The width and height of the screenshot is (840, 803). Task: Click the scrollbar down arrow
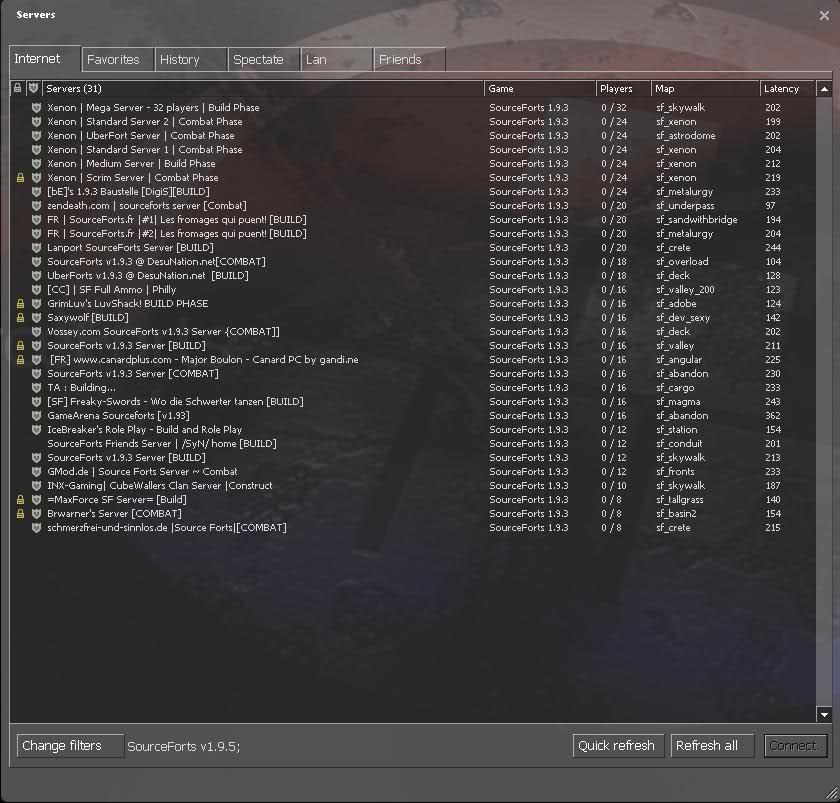click(824, 715)
